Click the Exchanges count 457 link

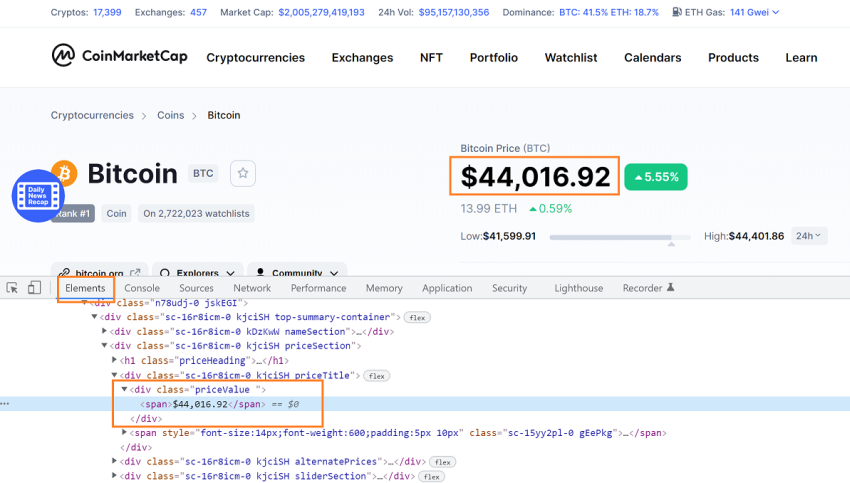pyautogui.click(x=198, y=12)
